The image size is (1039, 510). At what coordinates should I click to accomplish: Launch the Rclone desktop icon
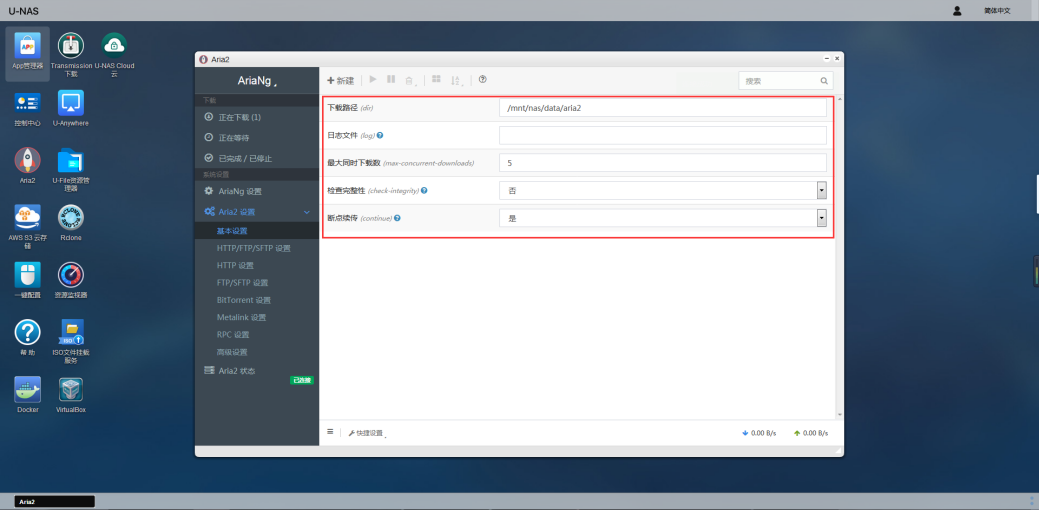[71, 223]
